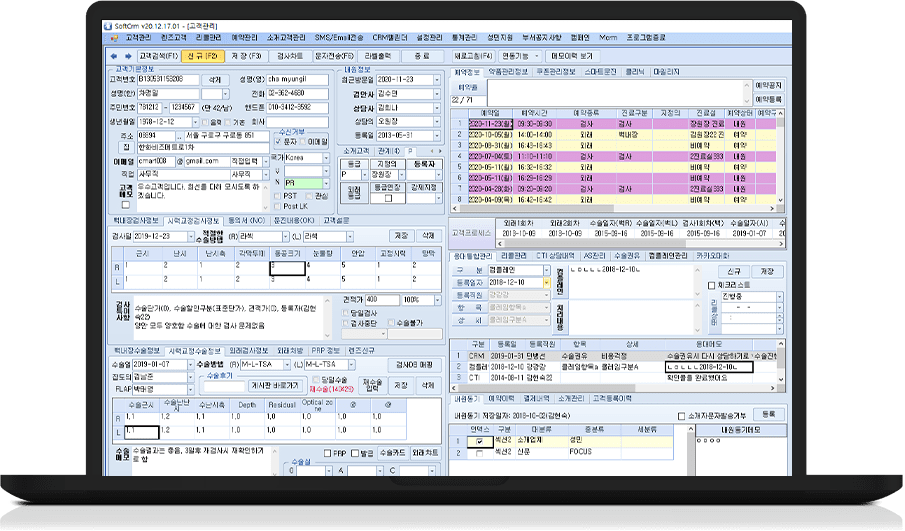
Task: Open the SMS/Email전송 menu
Action: (x=339, y=38)
